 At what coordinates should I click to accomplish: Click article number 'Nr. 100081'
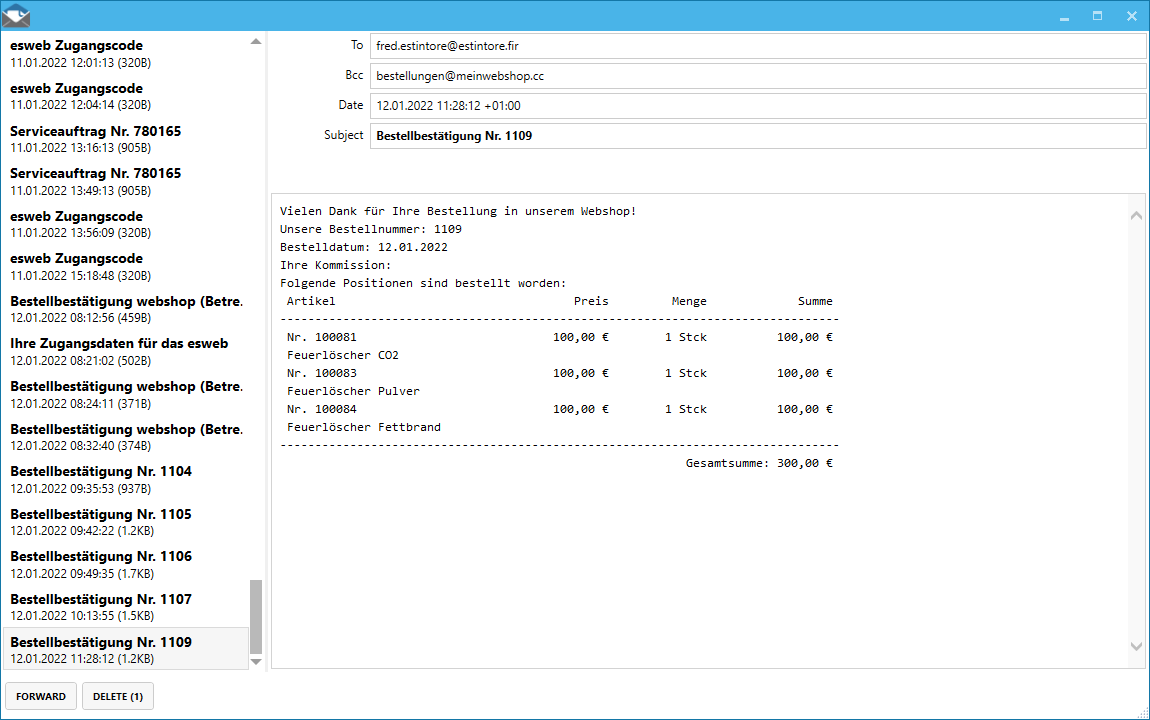pos(322,337)
